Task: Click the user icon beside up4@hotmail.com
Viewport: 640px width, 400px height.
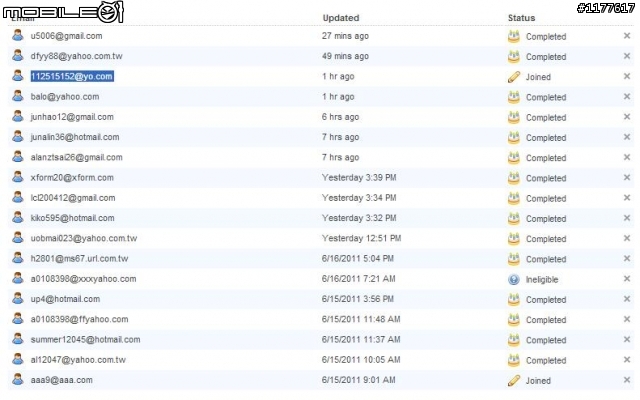Action: [x=18, y=298]
